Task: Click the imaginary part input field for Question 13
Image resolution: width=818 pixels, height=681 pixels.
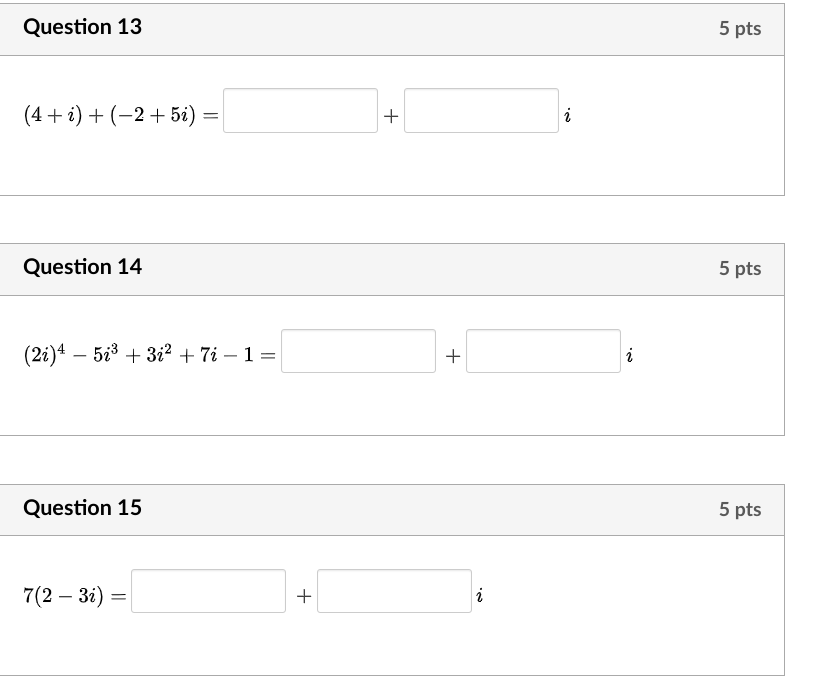Action: click(482, 111)
